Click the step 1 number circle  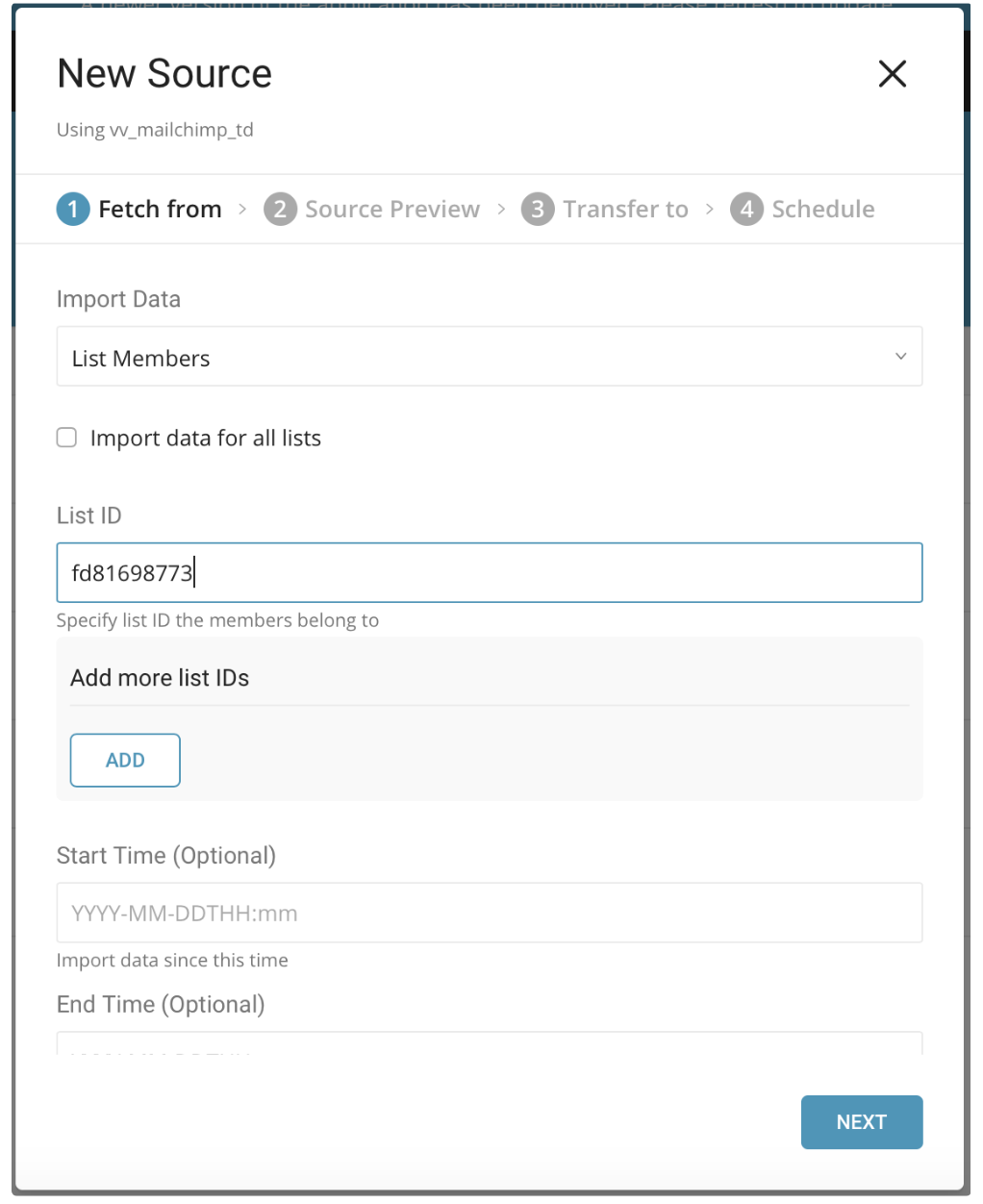click(x=73, y=210)
